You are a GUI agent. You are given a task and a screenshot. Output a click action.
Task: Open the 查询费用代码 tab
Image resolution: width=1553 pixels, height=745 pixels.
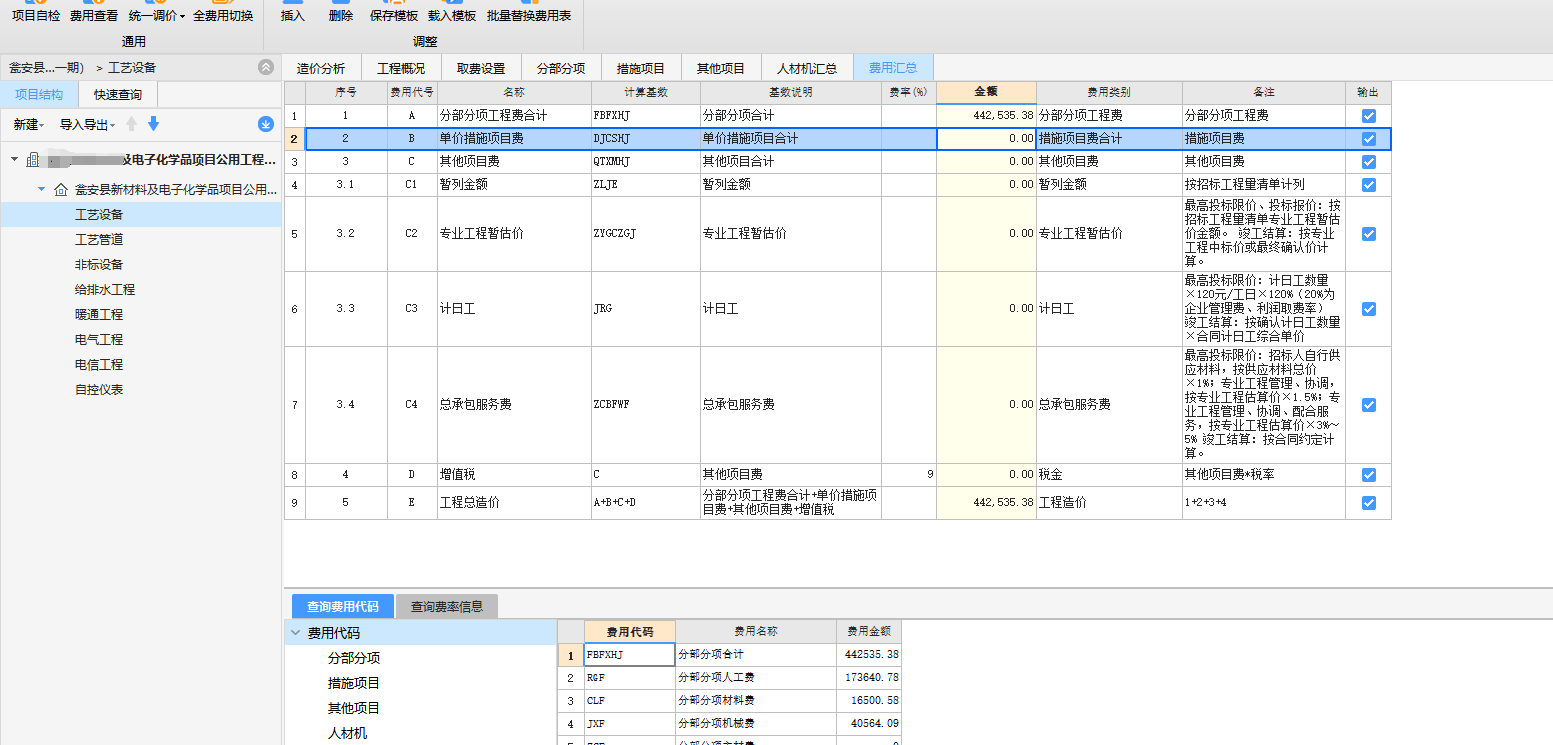(x=343, y=606)
